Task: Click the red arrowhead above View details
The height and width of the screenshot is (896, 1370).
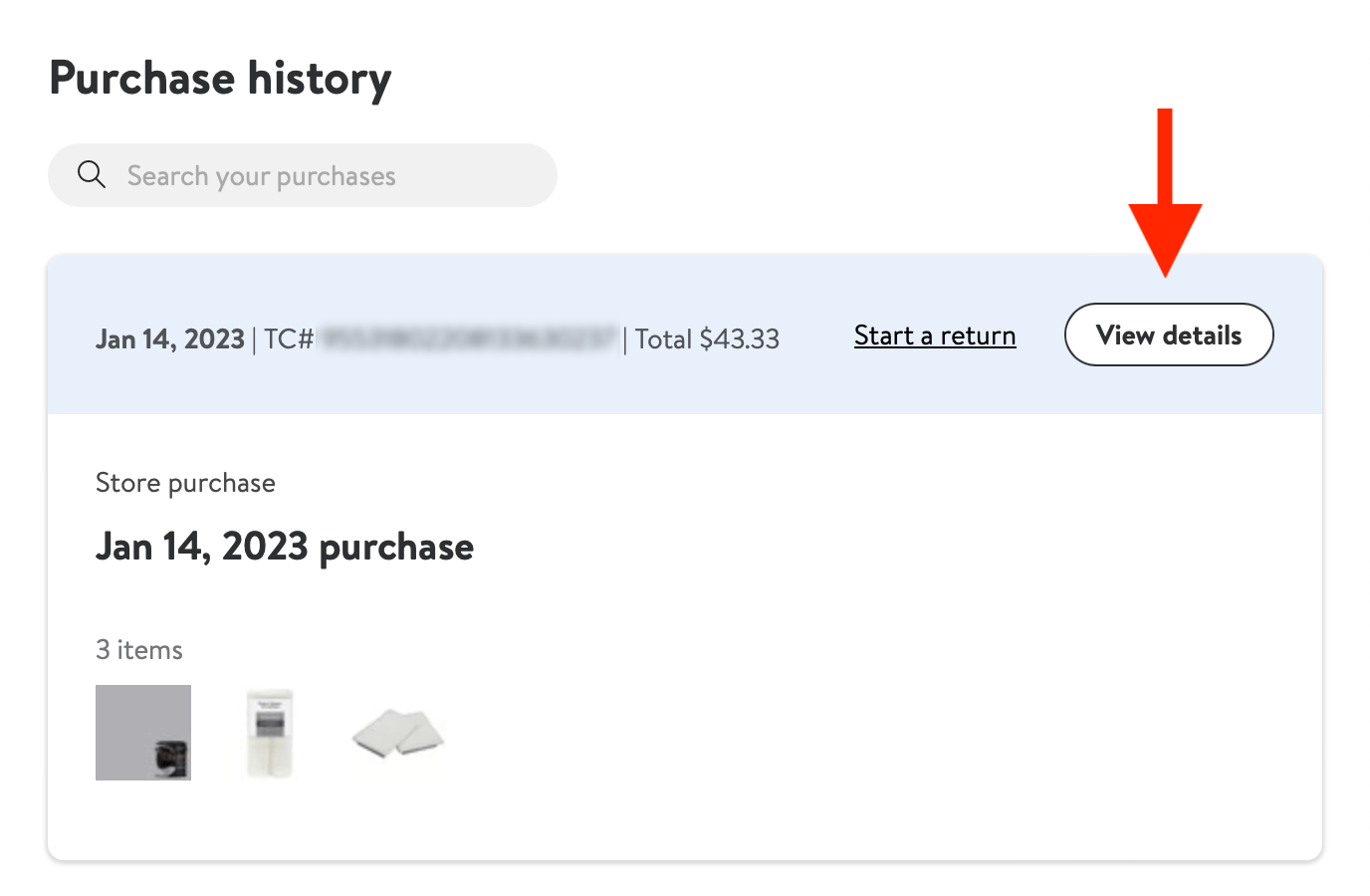Action: coord(1165,237)
